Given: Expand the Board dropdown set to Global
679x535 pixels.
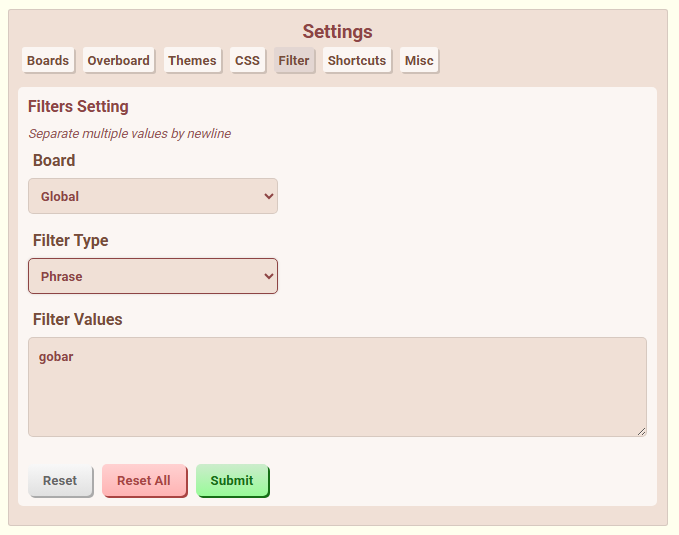Looking at the screenshot, I should click(x=153, y=196).
